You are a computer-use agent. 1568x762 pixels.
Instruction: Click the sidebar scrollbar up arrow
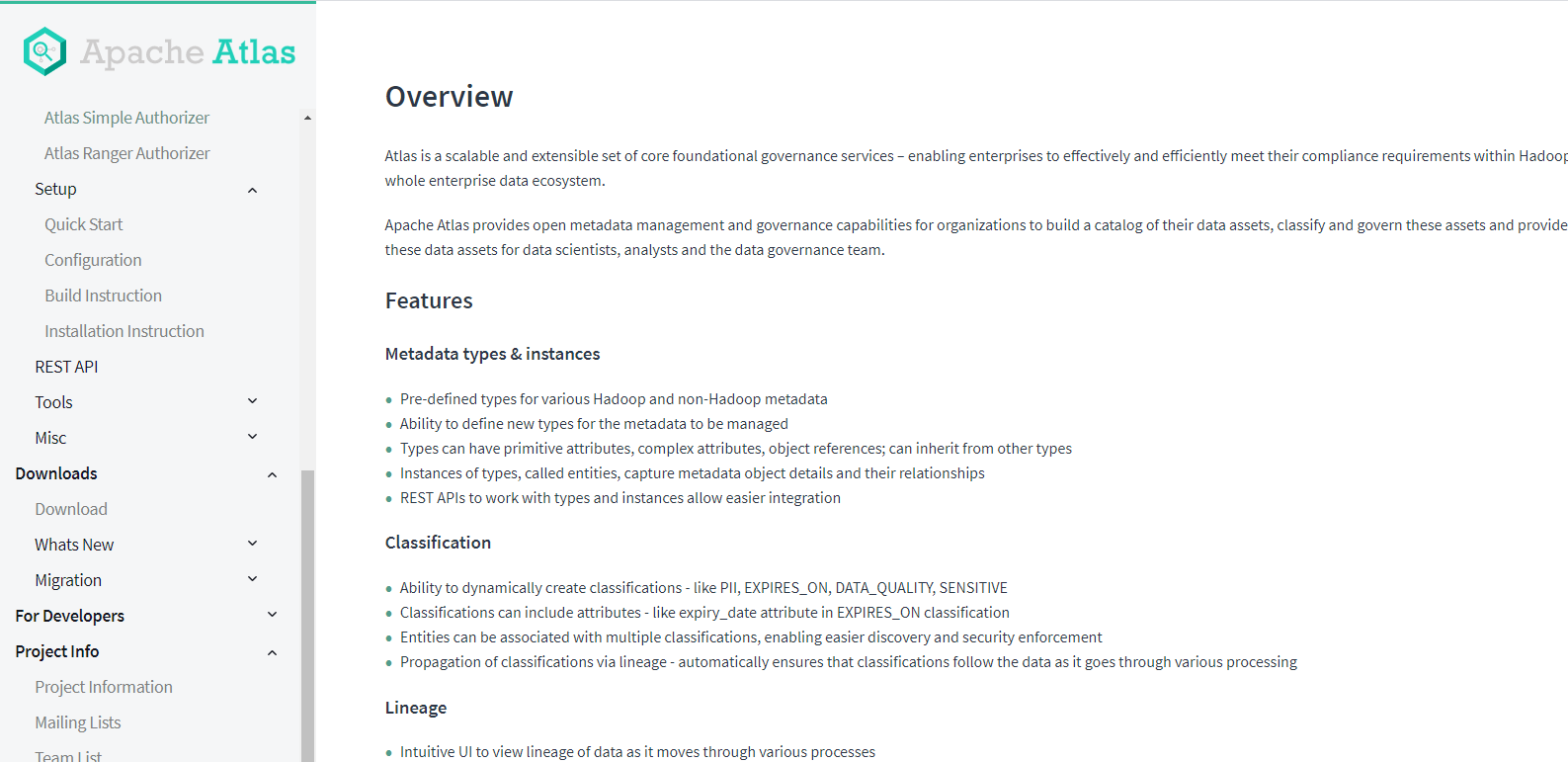pyautogui.click(x=307, y=118)
